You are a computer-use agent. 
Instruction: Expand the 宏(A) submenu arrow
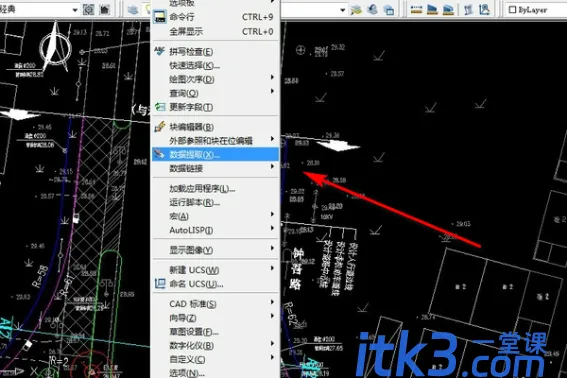[272, 214]
